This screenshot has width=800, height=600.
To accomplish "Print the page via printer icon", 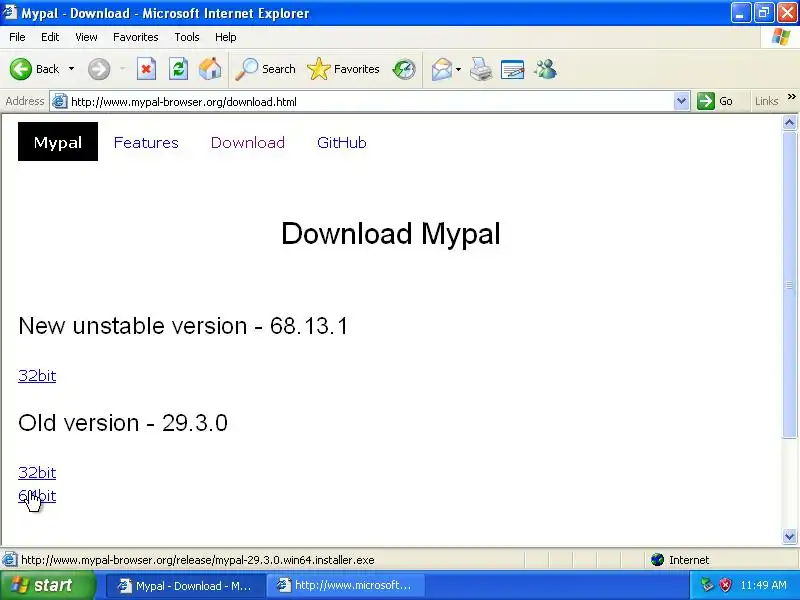I will [x=481, y=69].
